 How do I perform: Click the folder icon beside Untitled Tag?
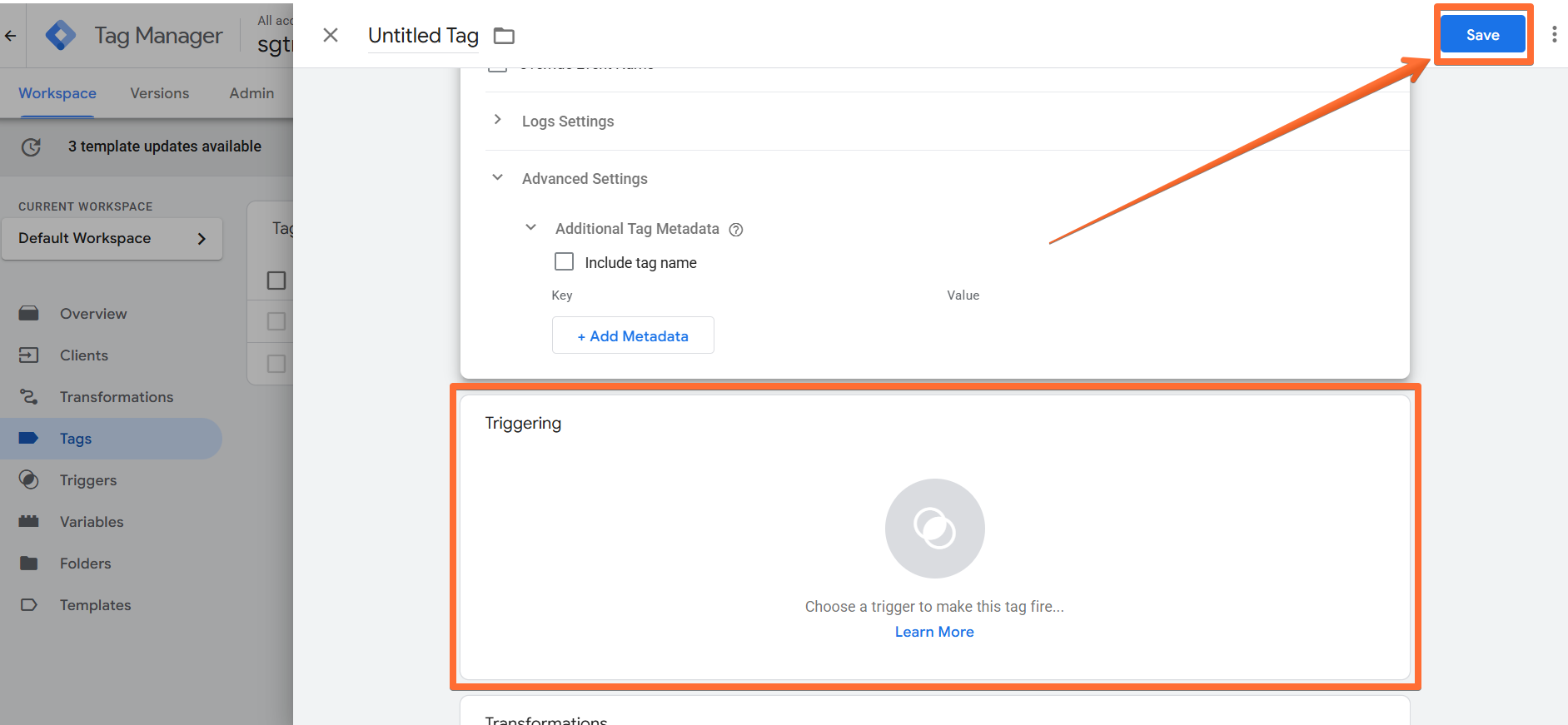[x=504, y=36]
